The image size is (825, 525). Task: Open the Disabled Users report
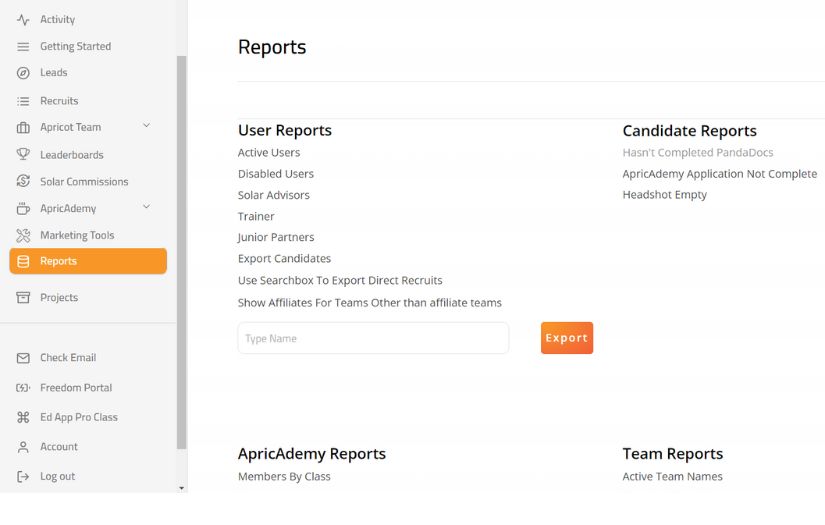coord(276,174)
